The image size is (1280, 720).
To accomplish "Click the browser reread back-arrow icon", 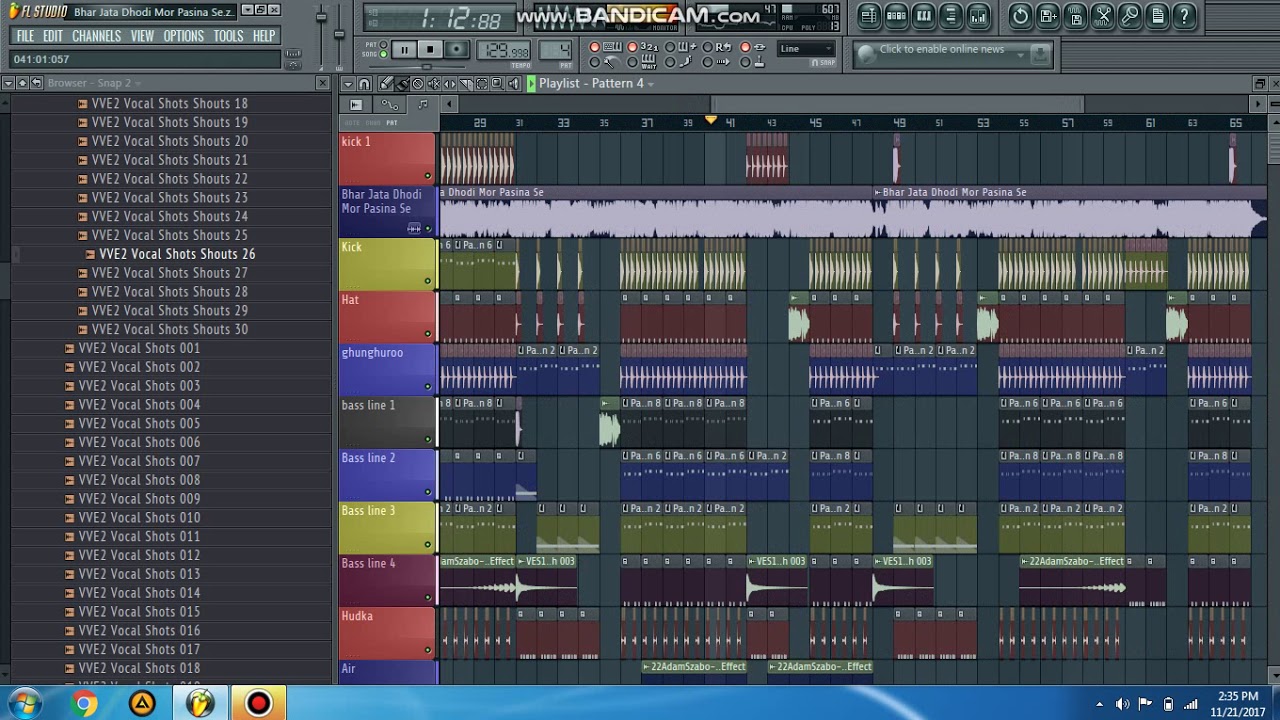I will click(x=36, y=83).
